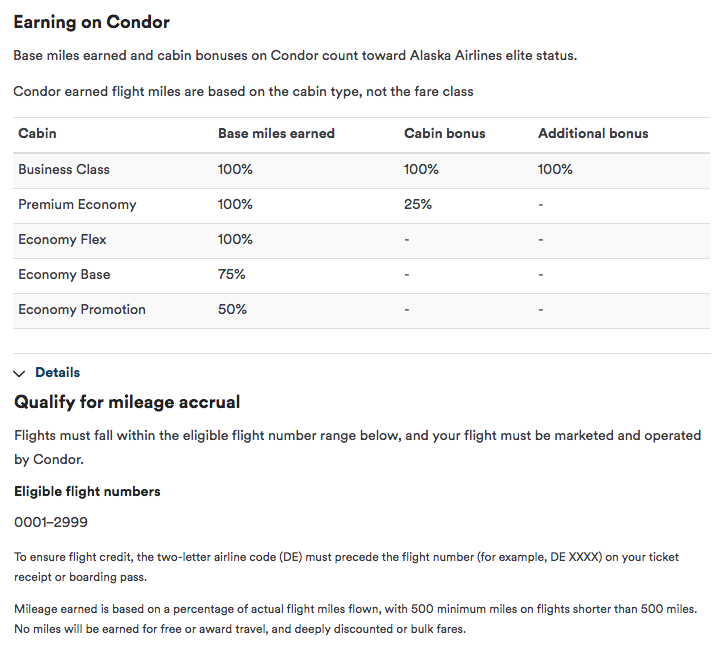The width and height of the screenshot is (719, 645).
Task: Select the Cabin column header
Action: 37,133
